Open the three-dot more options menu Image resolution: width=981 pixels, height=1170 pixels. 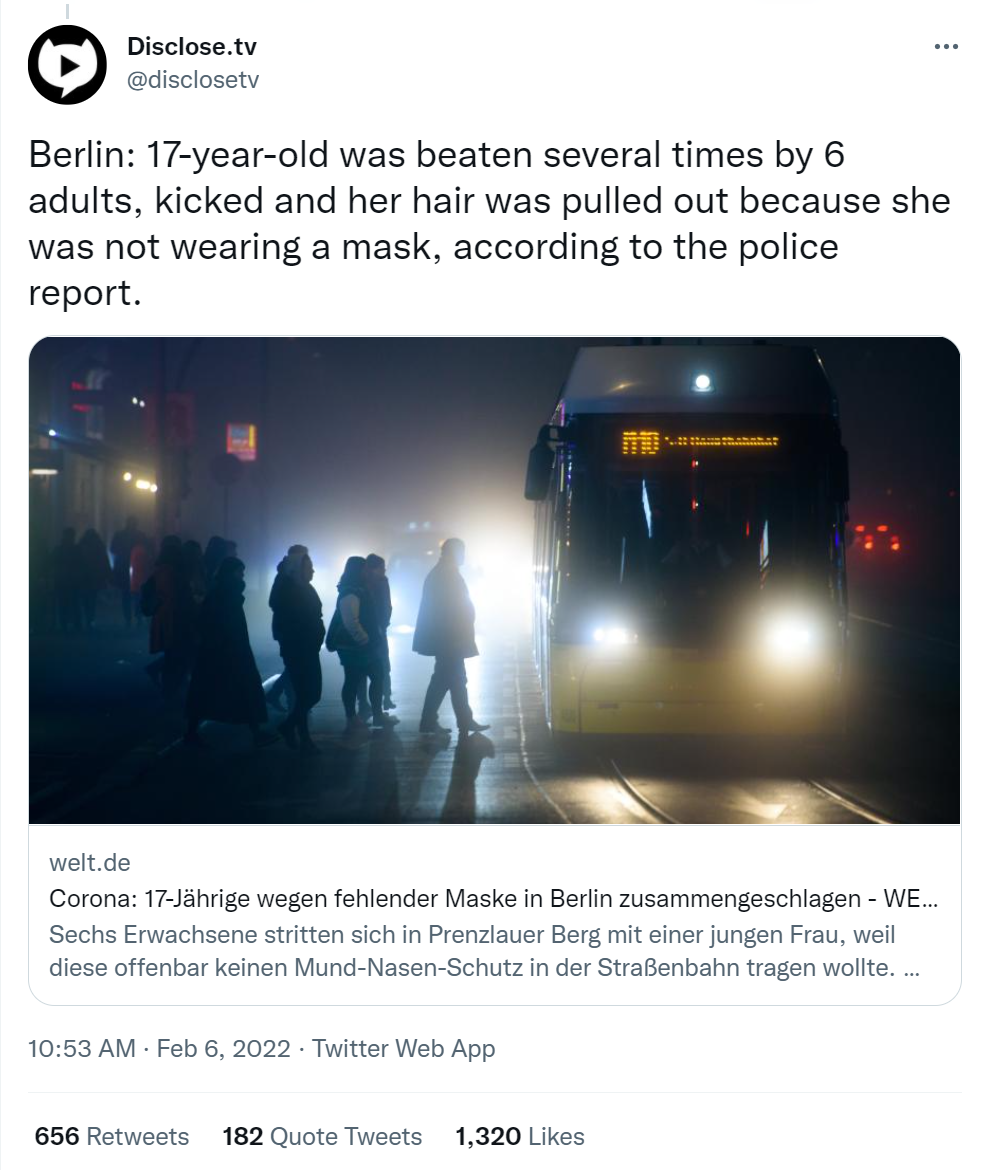pyautogui.click(x=946, y=47)
